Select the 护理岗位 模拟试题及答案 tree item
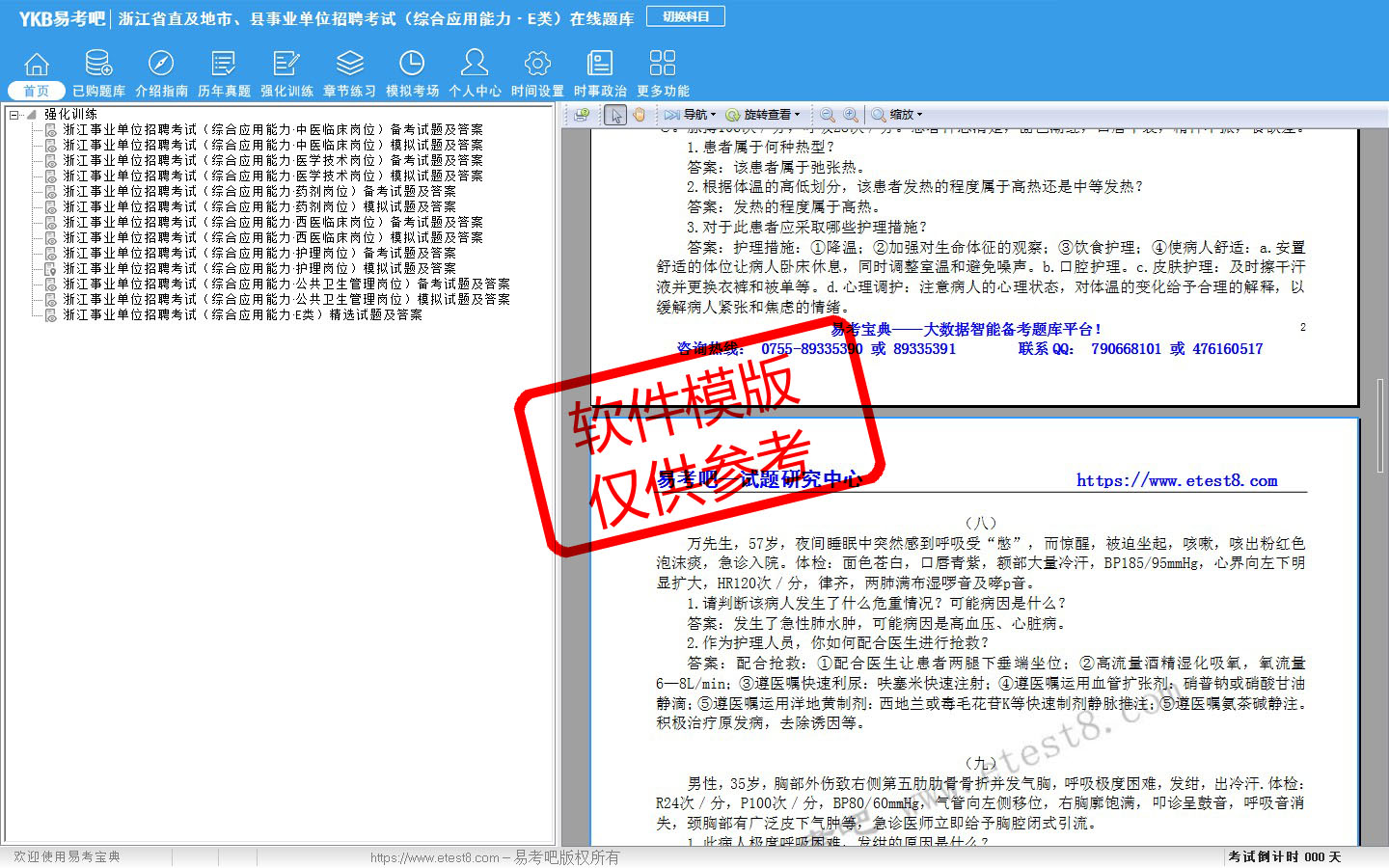This screenshot has height=868, width=1389. (x=259, y=269)
